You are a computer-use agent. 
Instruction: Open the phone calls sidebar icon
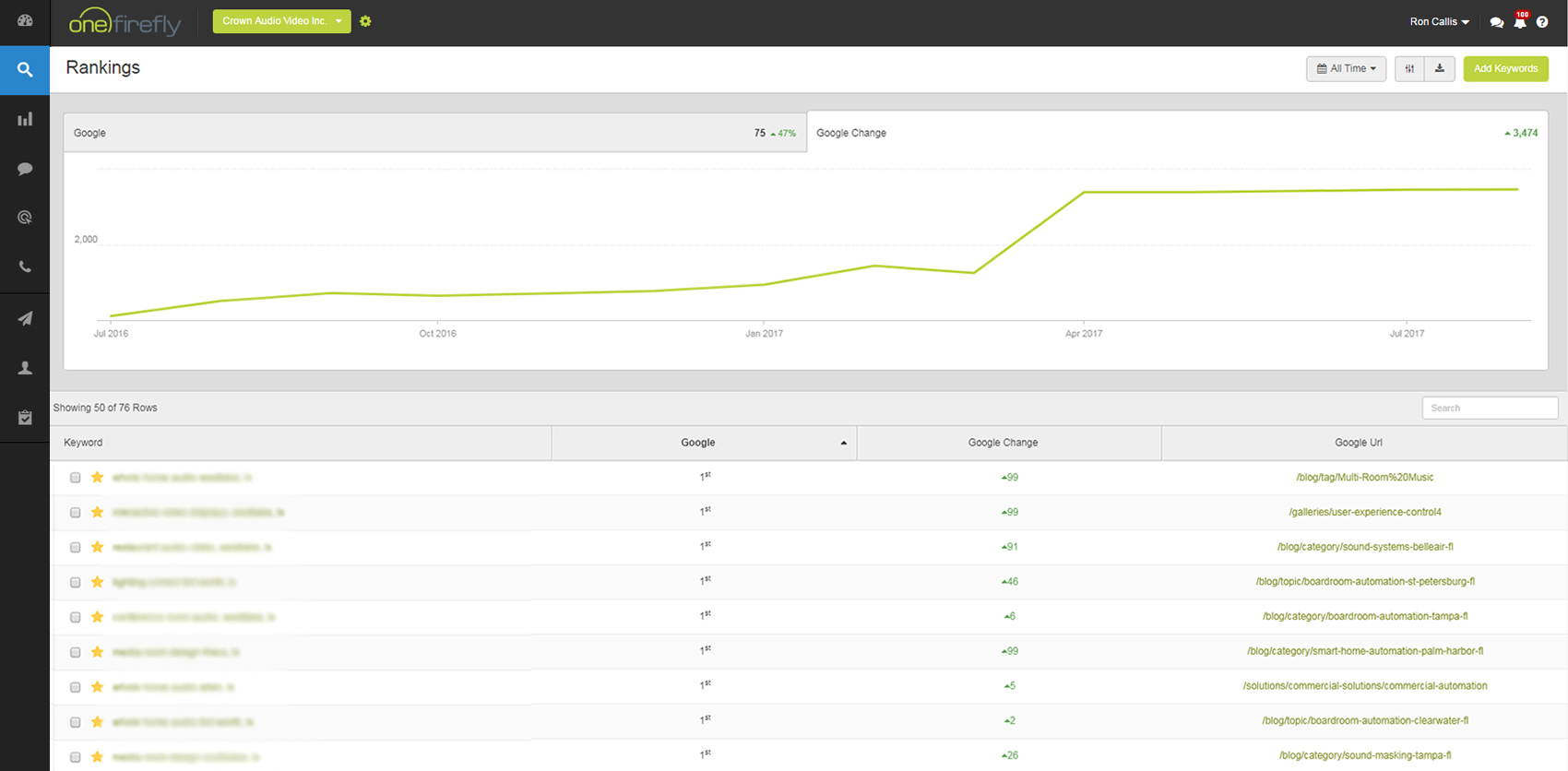point(25,267)
